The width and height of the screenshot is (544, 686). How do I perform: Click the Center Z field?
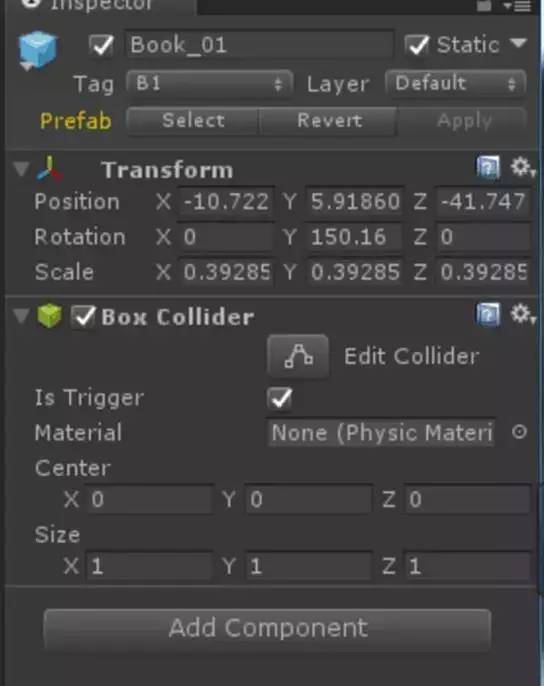[467, 499]
